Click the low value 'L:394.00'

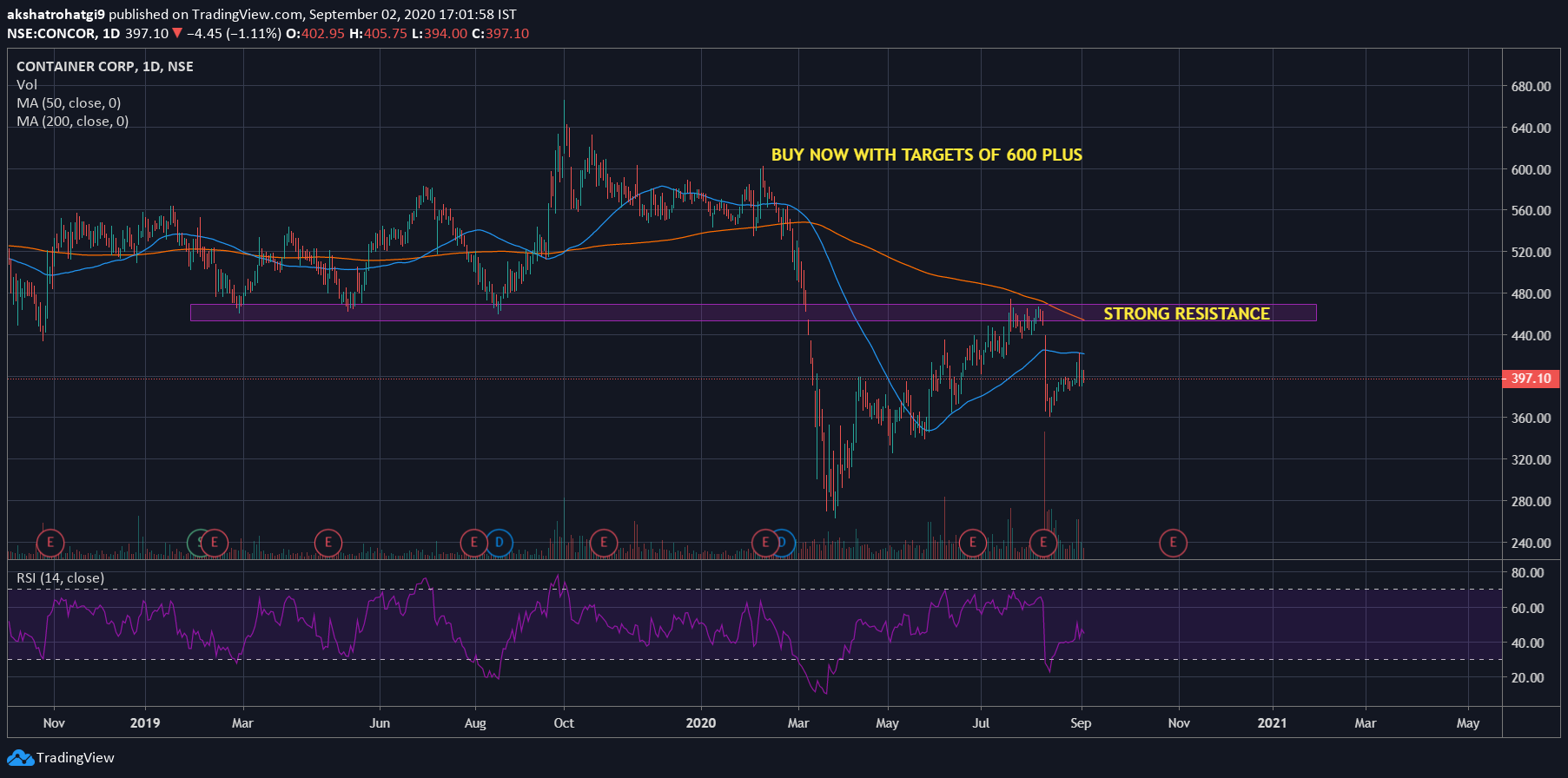tap(440, 34)
